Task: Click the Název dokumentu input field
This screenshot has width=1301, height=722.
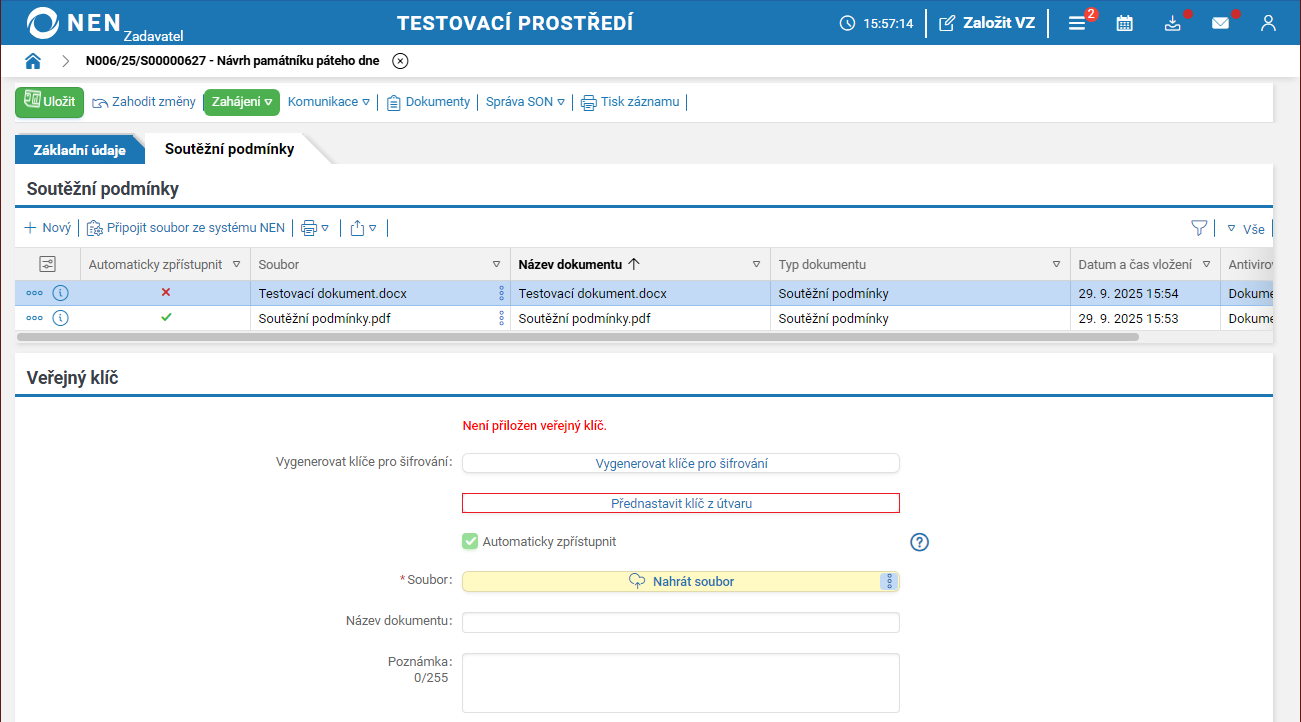Action: tap(681, 623)
